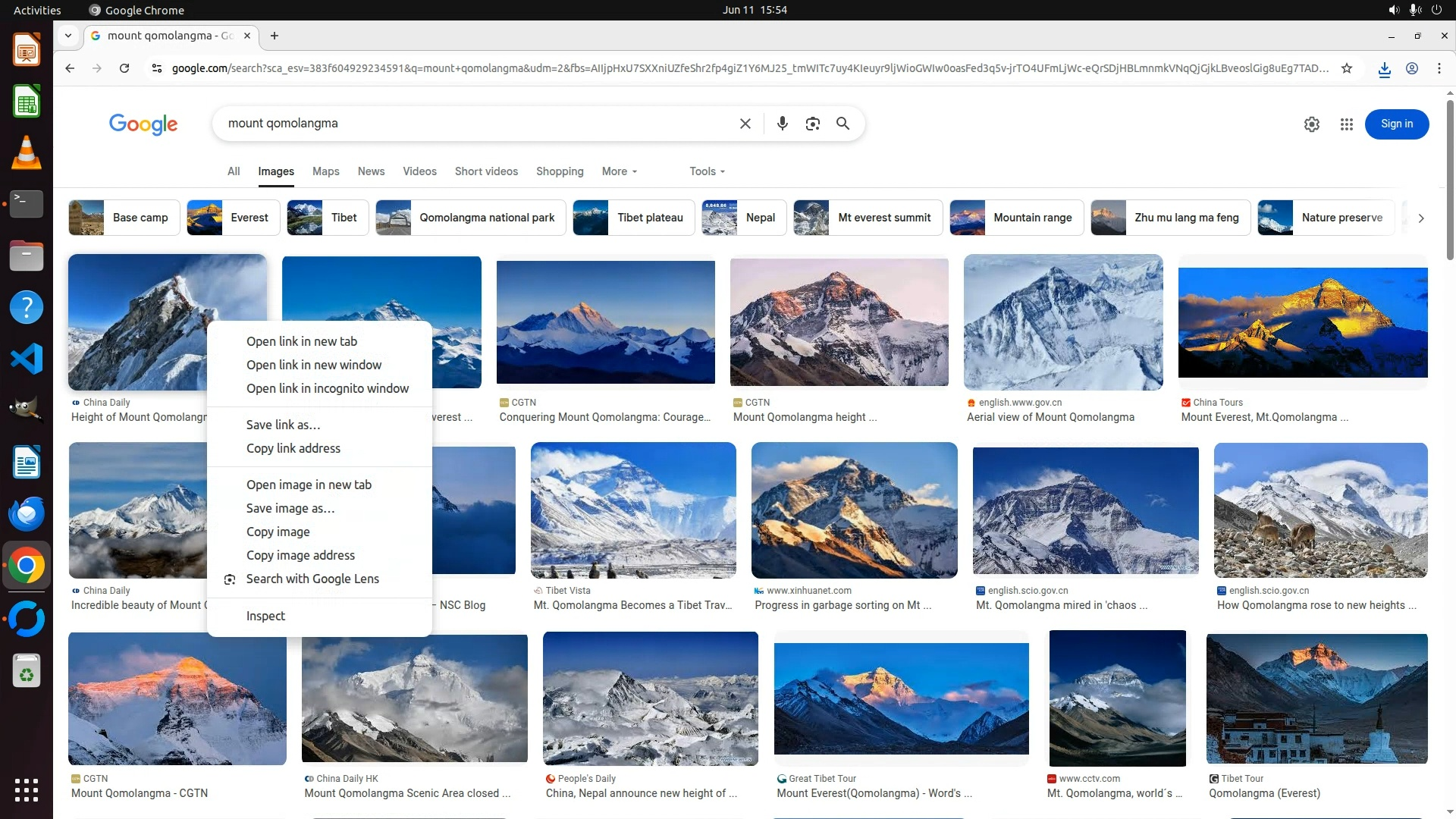
Task: Open Google apps grid icon
Action: 1346,124
